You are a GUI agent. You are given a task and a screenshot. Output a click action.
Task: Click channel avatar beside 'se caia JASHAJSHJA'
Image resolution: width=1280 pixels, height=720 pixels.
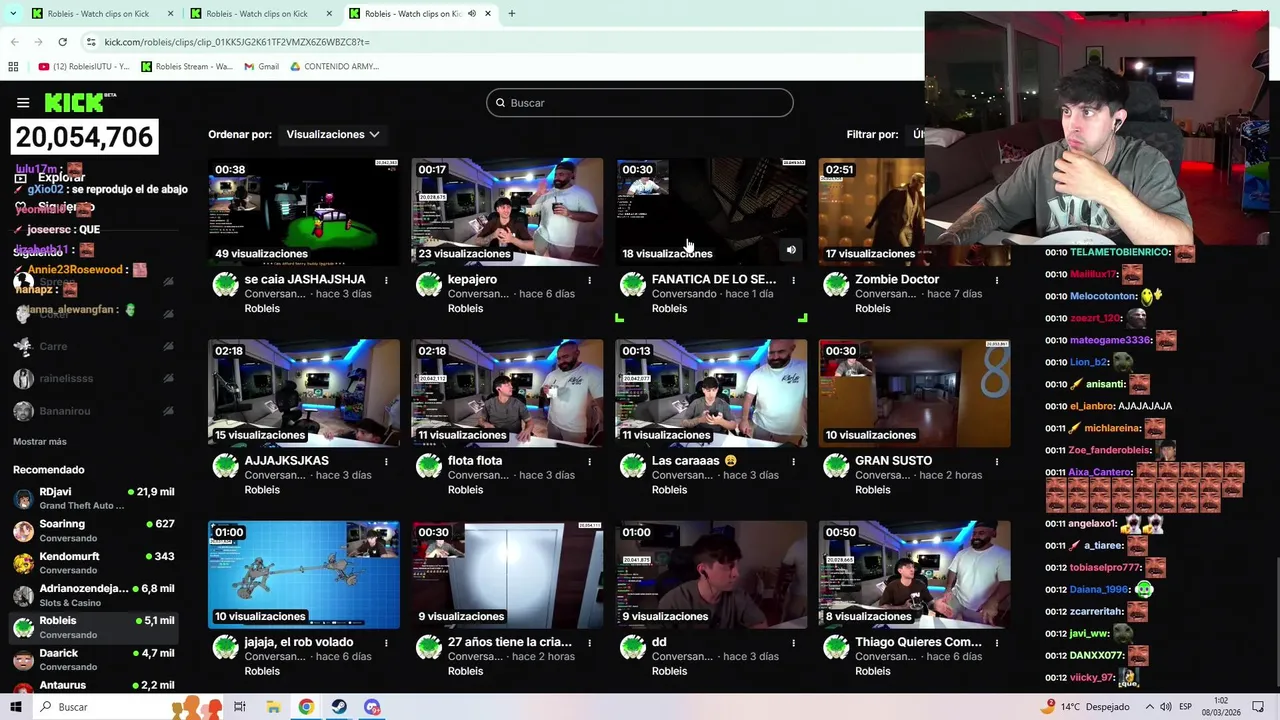coord(226,286)
